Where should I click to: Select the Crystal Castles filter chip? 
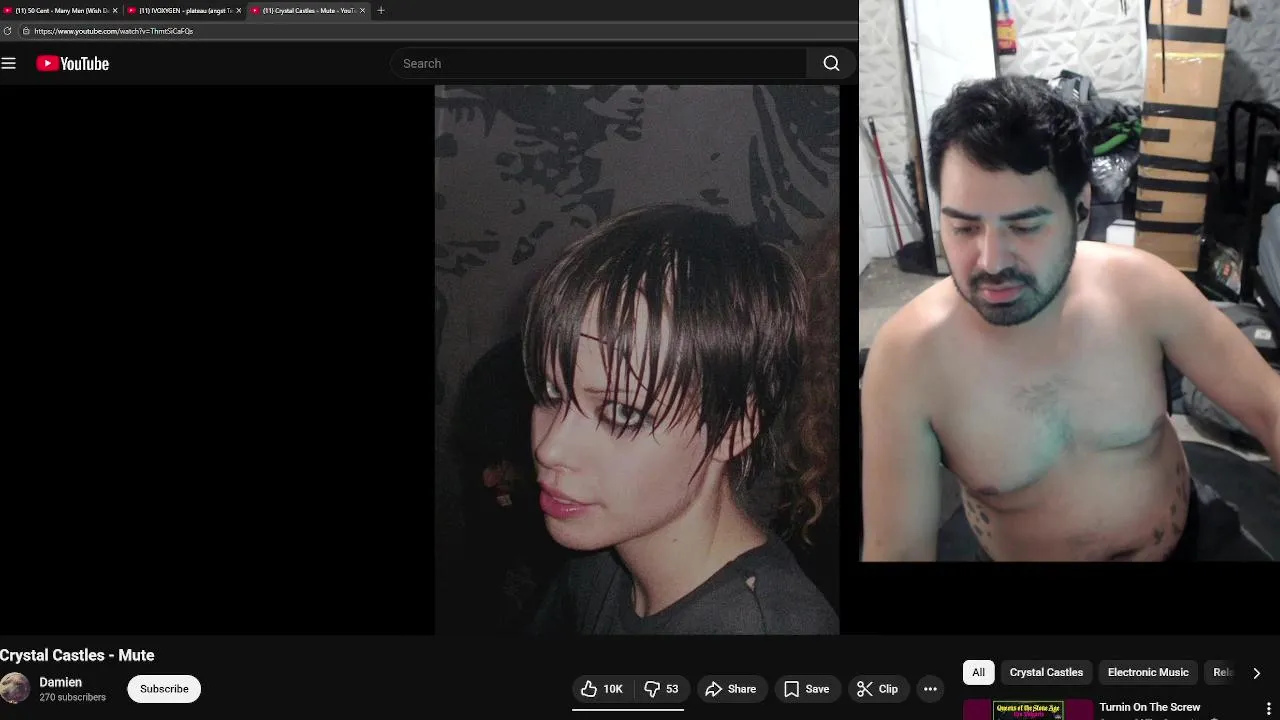point(1046,672)
